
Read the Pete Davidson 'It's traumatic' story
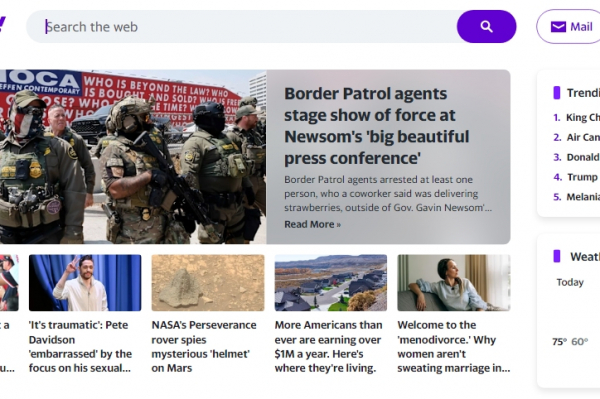click(80, 346)
